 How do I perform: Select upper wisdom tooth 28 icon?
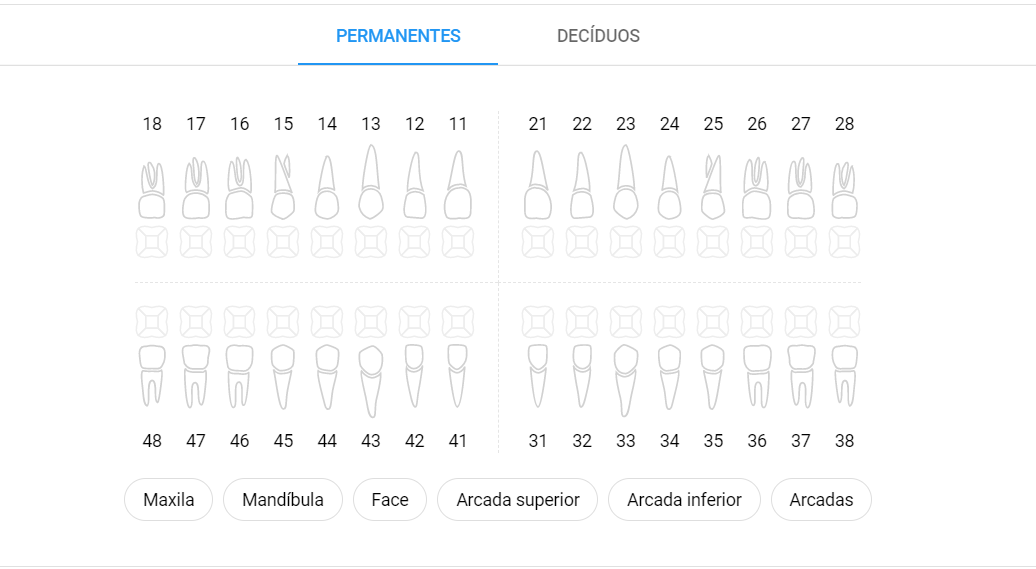(844, 190)
